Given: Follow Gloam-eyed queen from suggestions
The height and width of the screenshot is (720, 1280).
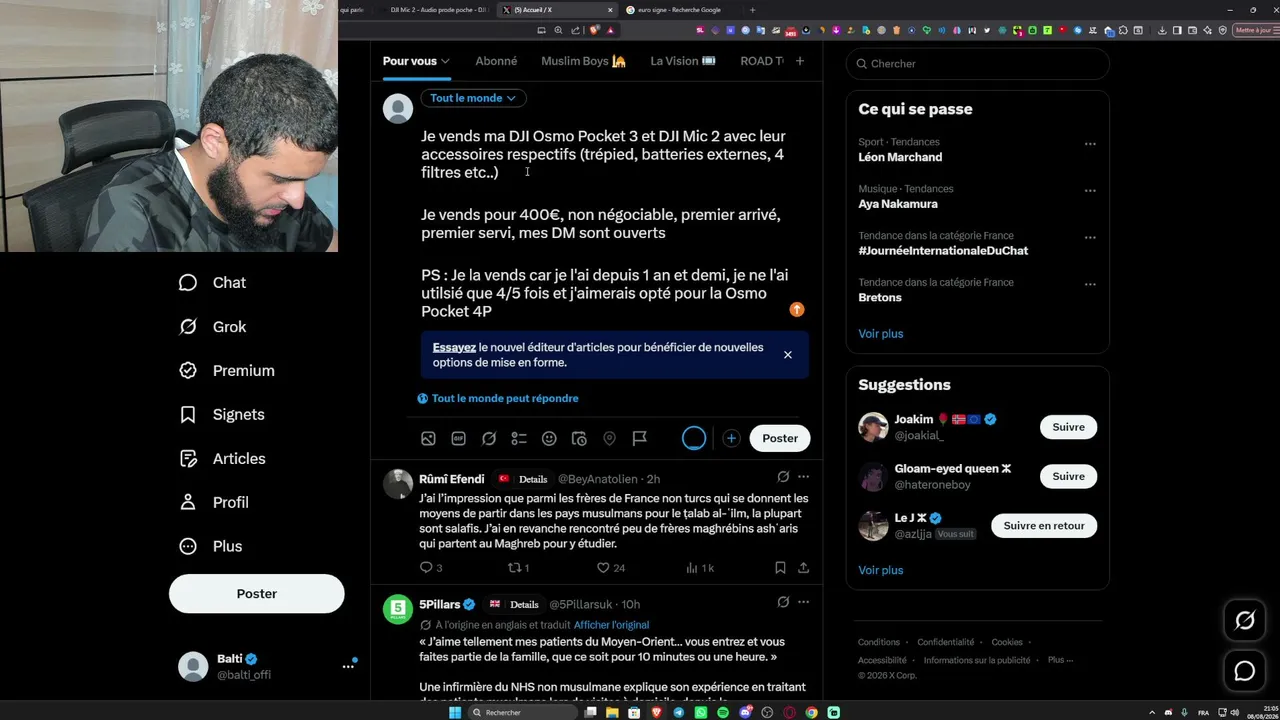Looking at the screenshot, I should [x=1068, y=476].
